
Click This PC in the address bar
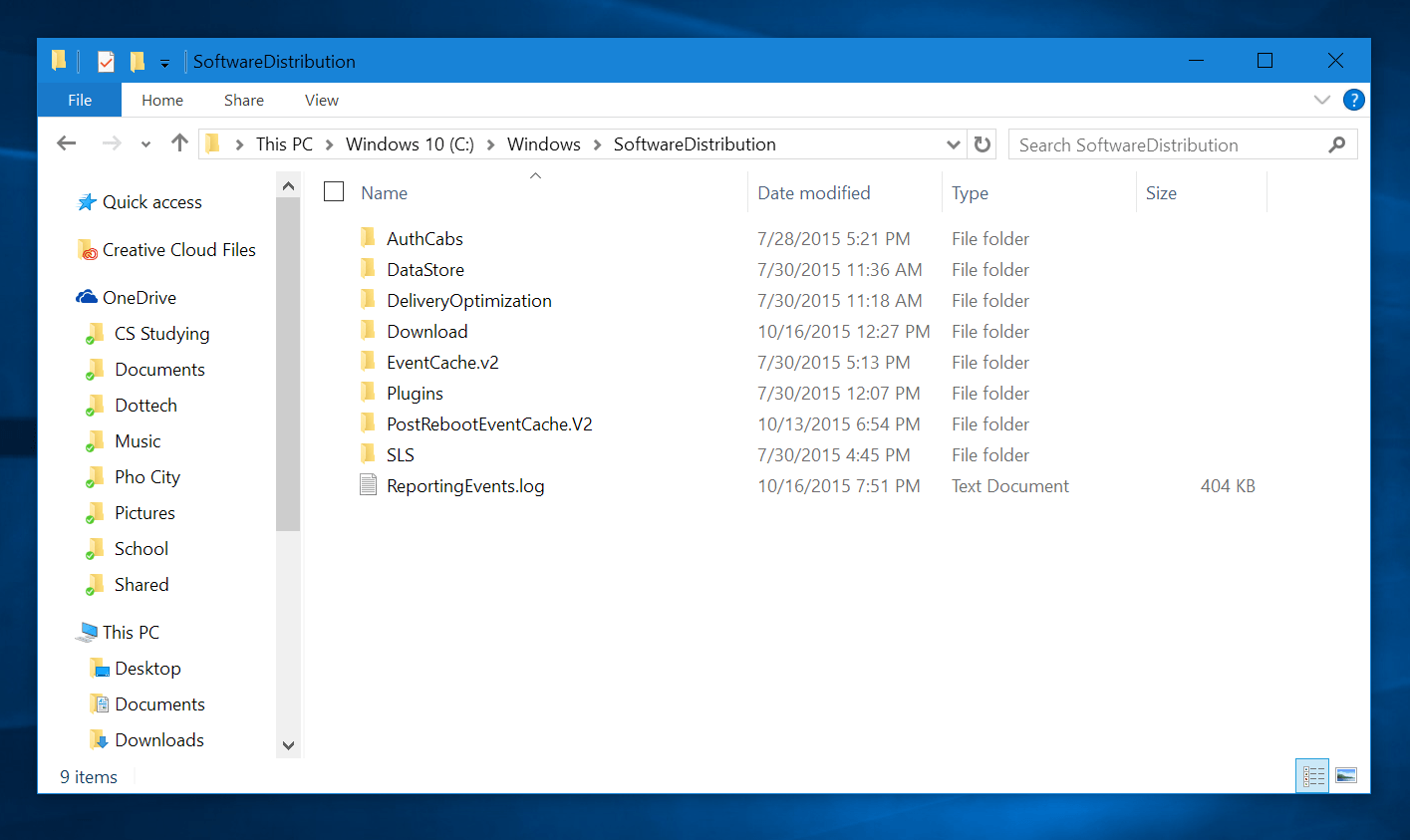[284, 144]
